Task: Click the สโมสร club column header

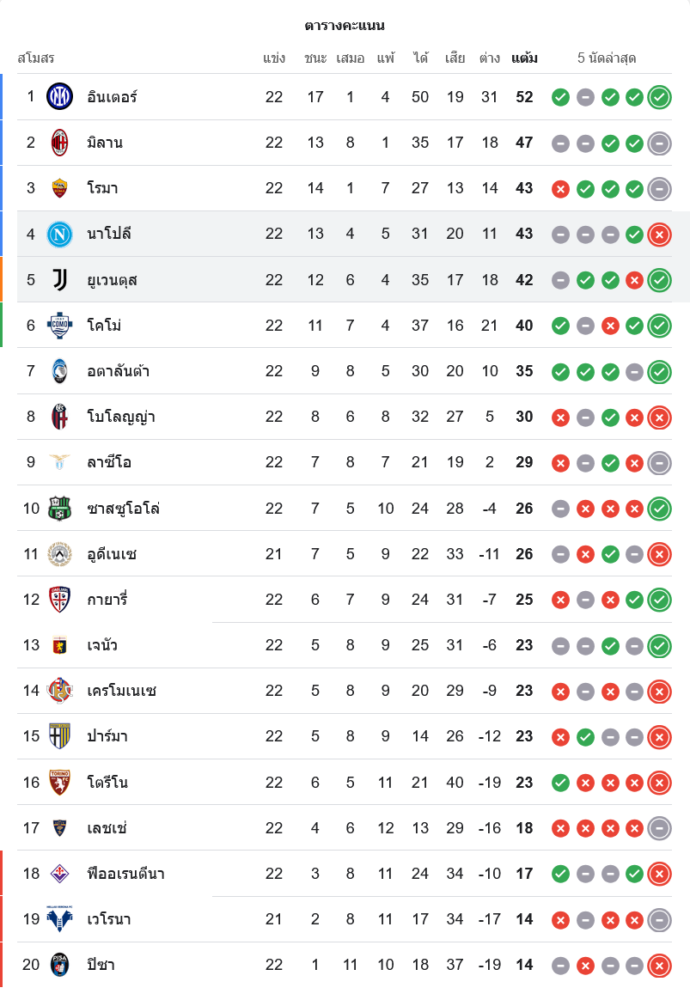Action: pyautogui.click(x=36, y=58)
